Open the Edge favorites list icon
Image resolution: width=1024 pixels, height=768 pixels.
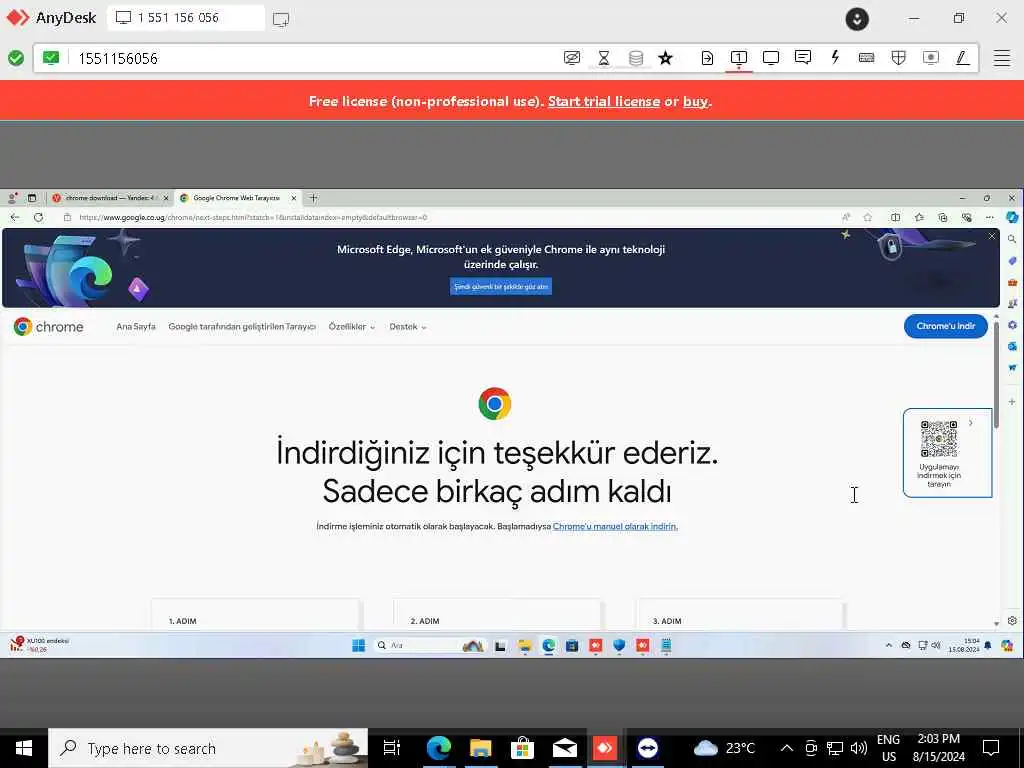click(919, 217)
